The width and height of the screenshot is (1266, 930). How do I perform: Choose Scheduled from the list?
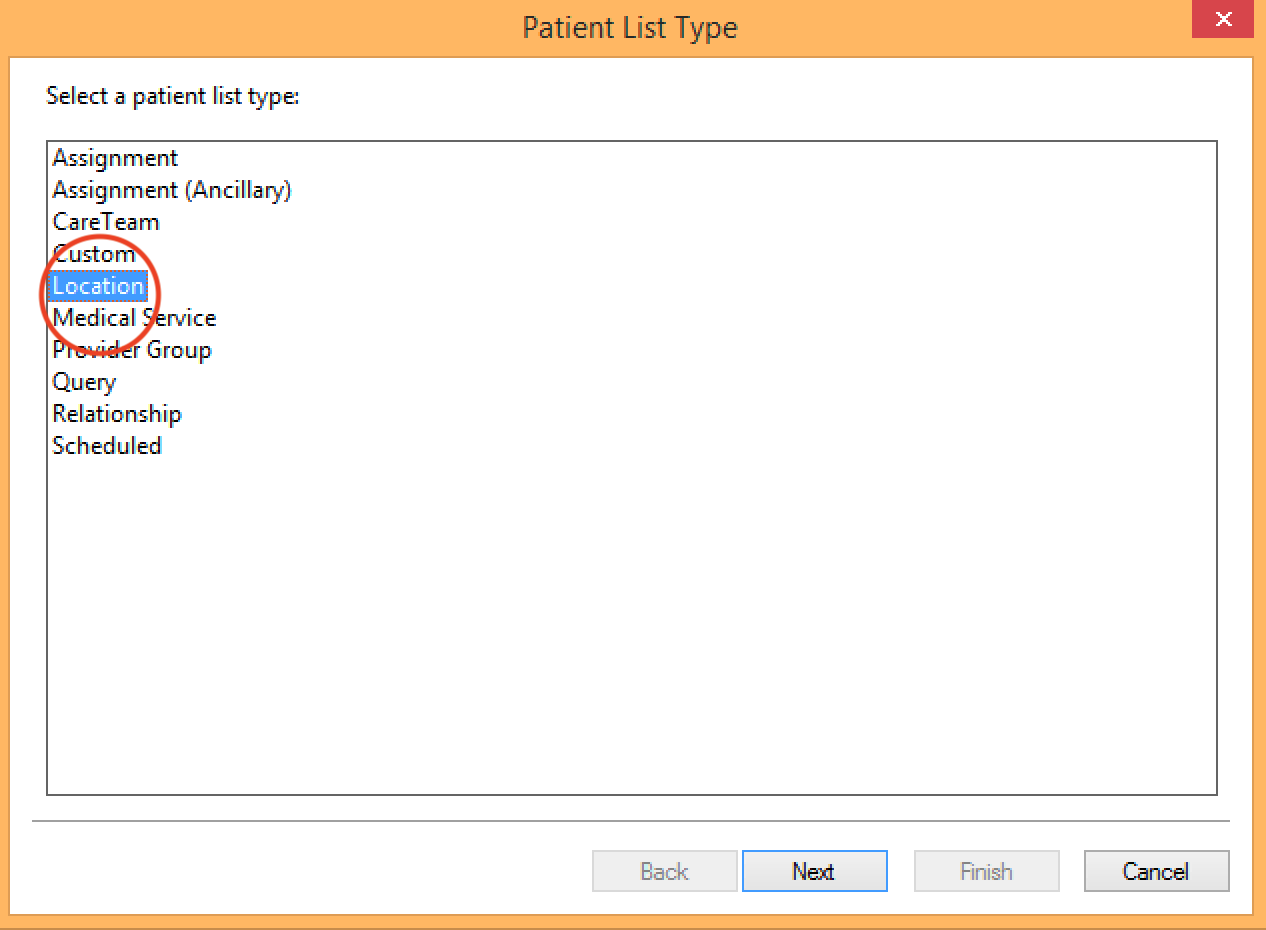click(107, 446)
